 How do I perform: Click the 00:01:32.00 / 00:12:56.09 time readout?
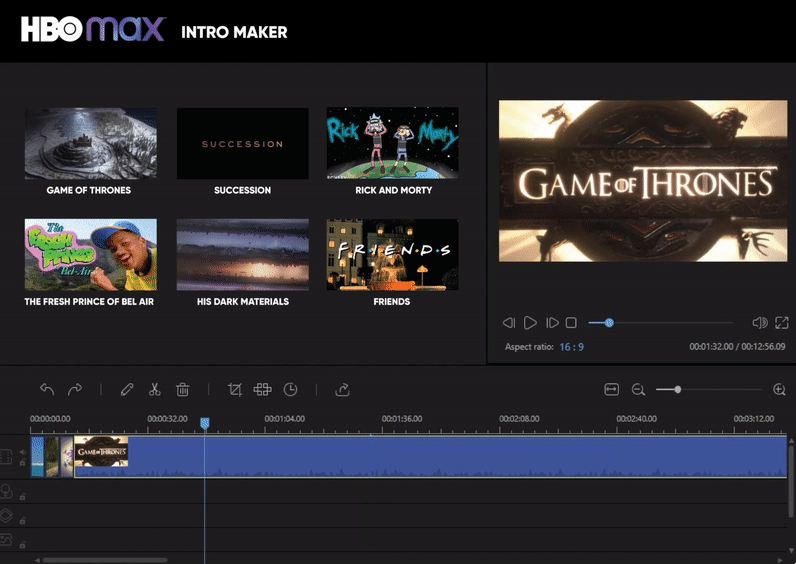(x=737, y=347)
